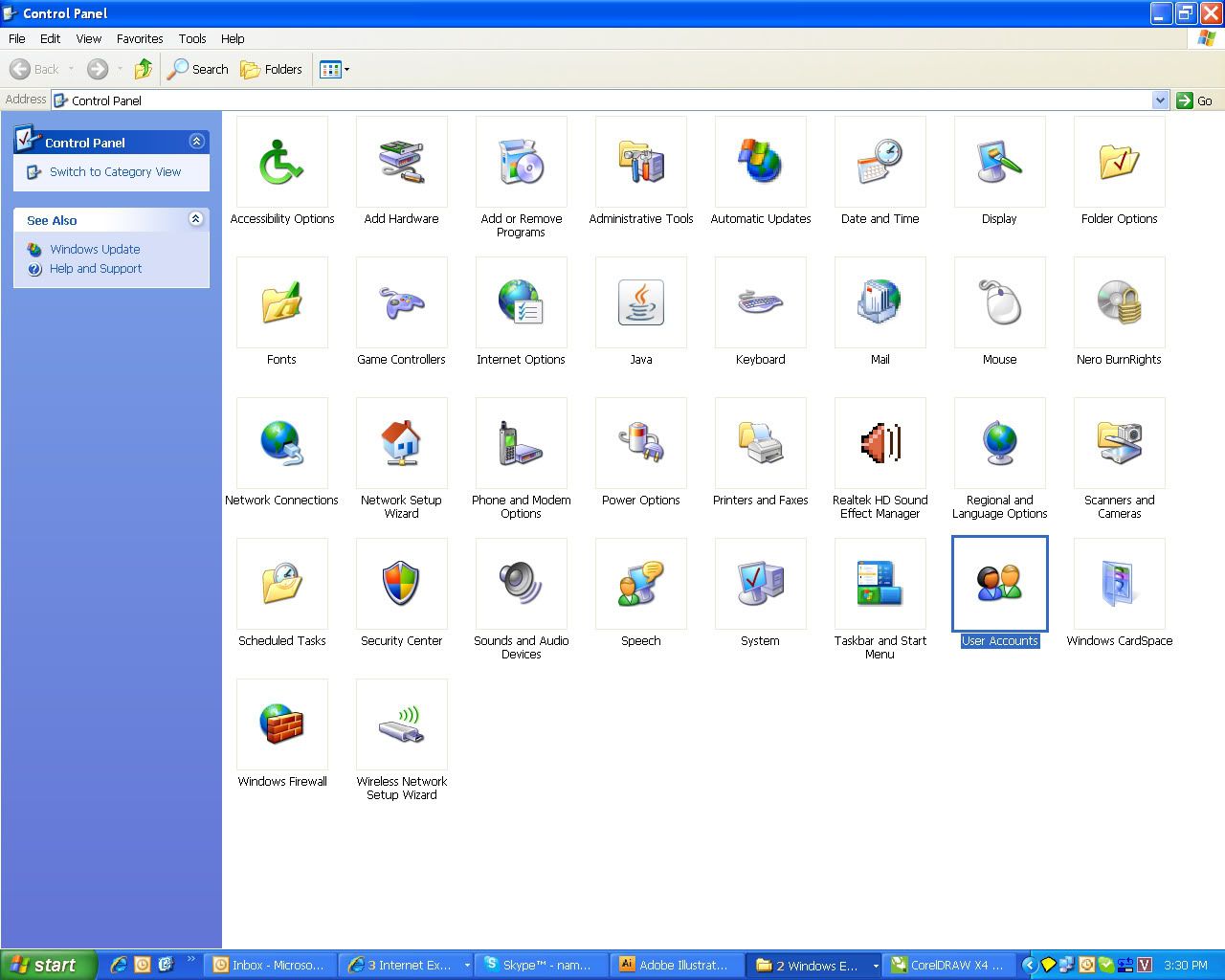Open the Help and Support link
The image size is (1225, 980).
(x=96, y=269)
